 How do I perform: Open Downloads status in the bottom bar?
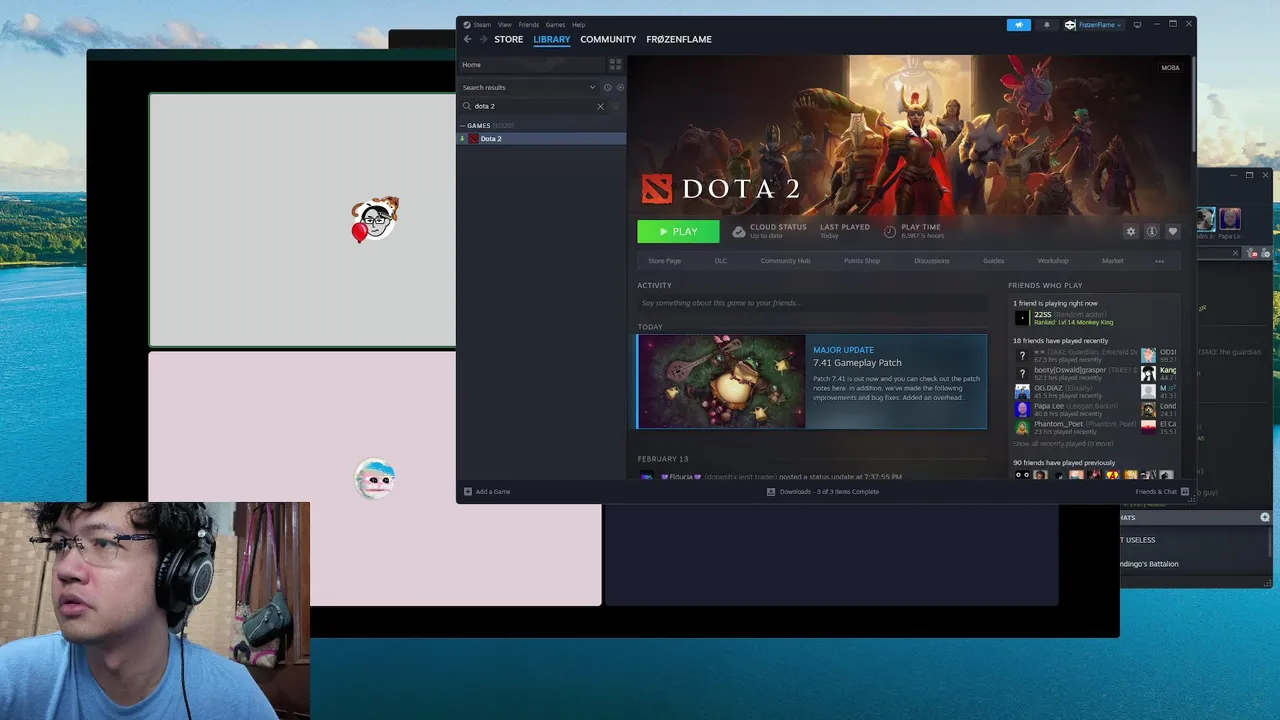point(823,492)
